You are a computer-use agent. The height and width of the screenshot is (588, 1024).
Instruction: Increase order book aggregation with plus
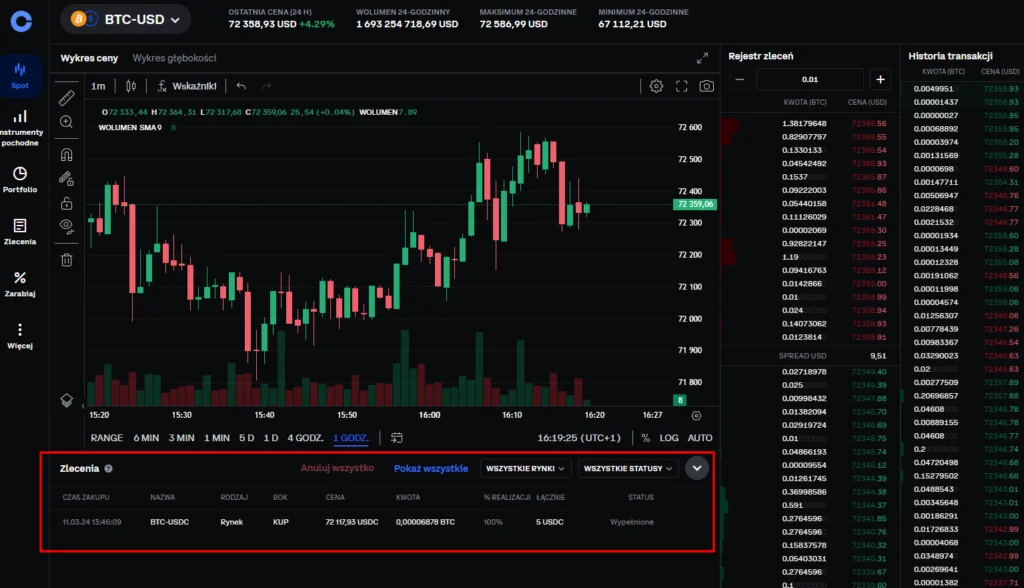(x=880, y=80)
